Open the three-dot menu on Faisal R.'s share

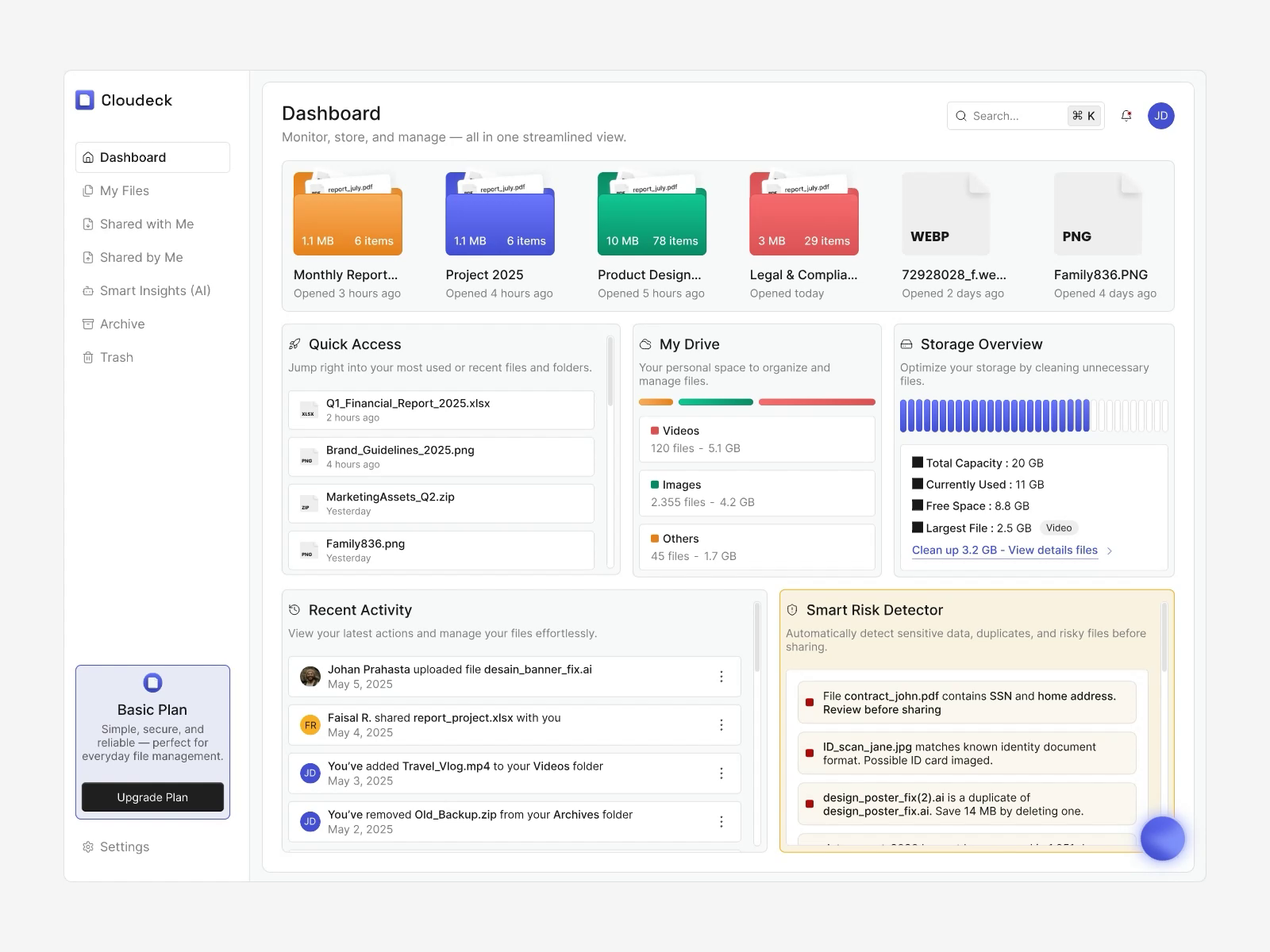tap(722, 724)
